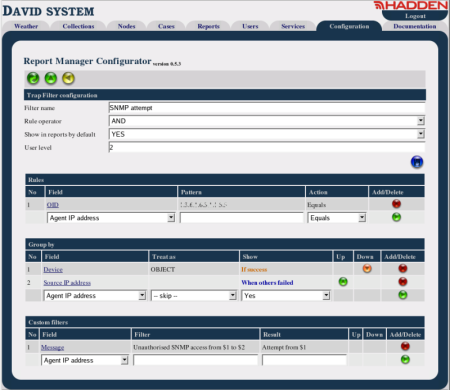
Task: Delete the Message custom filter
Action: tap(405, 346)
